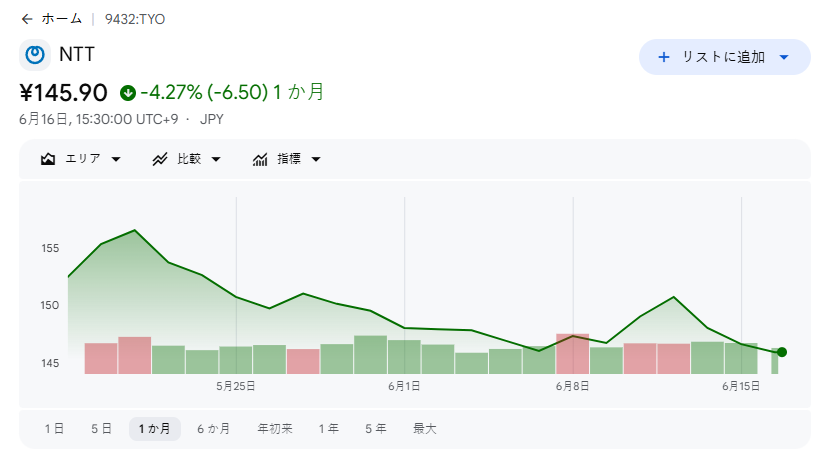Click the 155 y-axis label
The width and height of the screenshot is (821, 460).
pyautogui.click(x=50, y=249)
